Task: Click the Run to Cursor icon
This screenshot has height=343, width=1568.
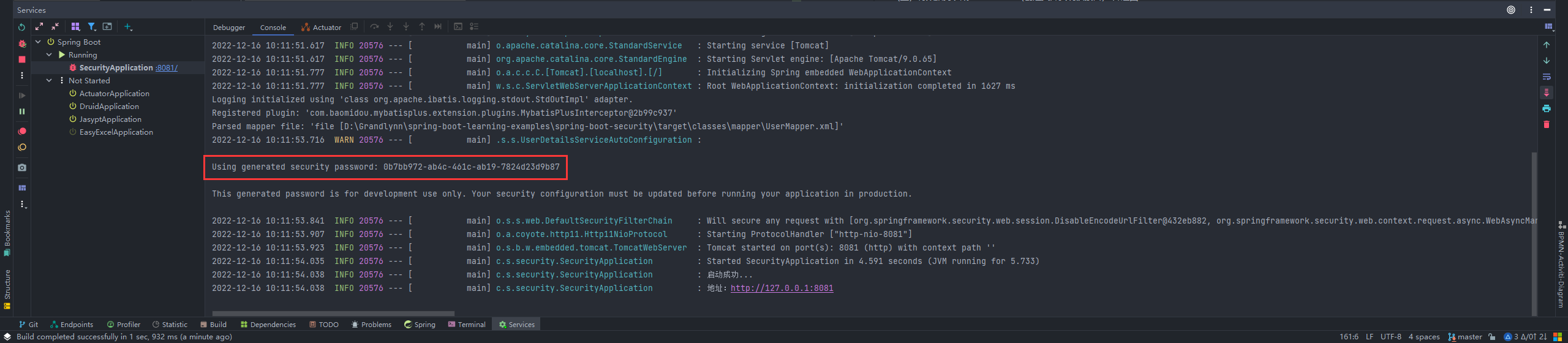Action: tap(438, 26)
